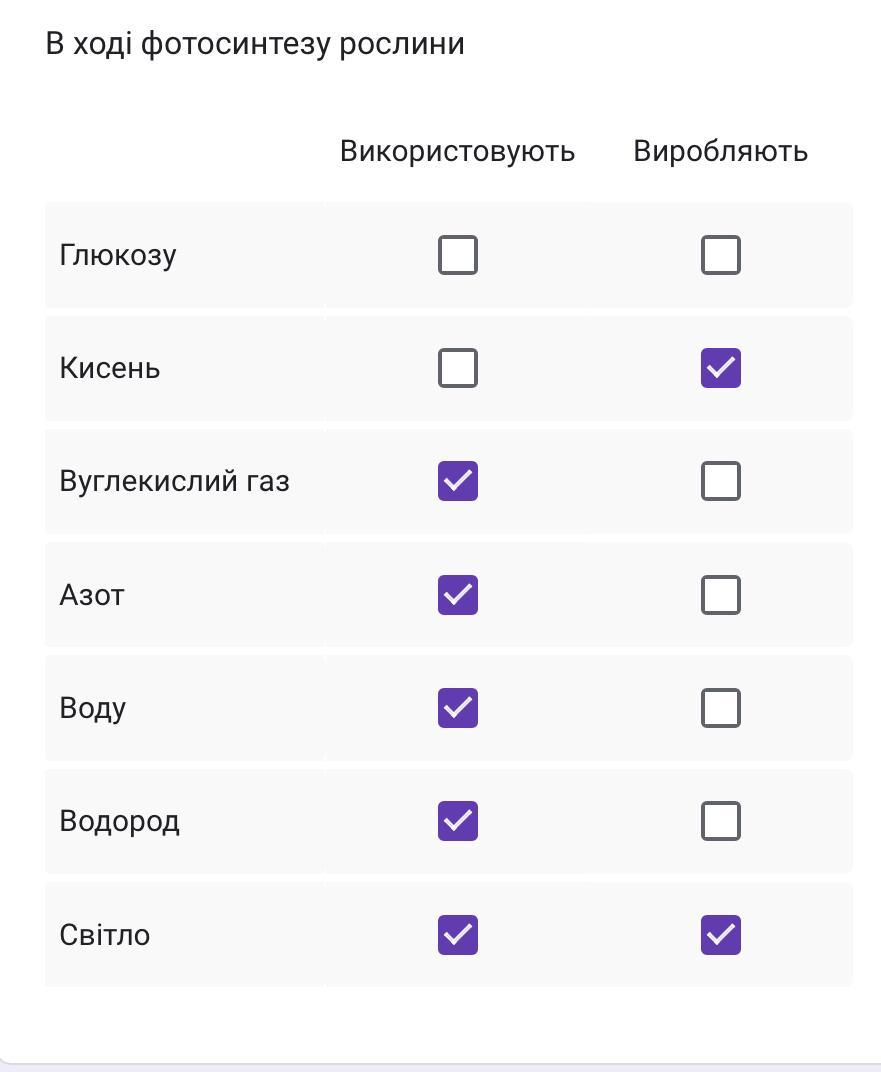
Task: Mark Вуглекислий газ as Виробляють
Action: click(x=720, y=481)
